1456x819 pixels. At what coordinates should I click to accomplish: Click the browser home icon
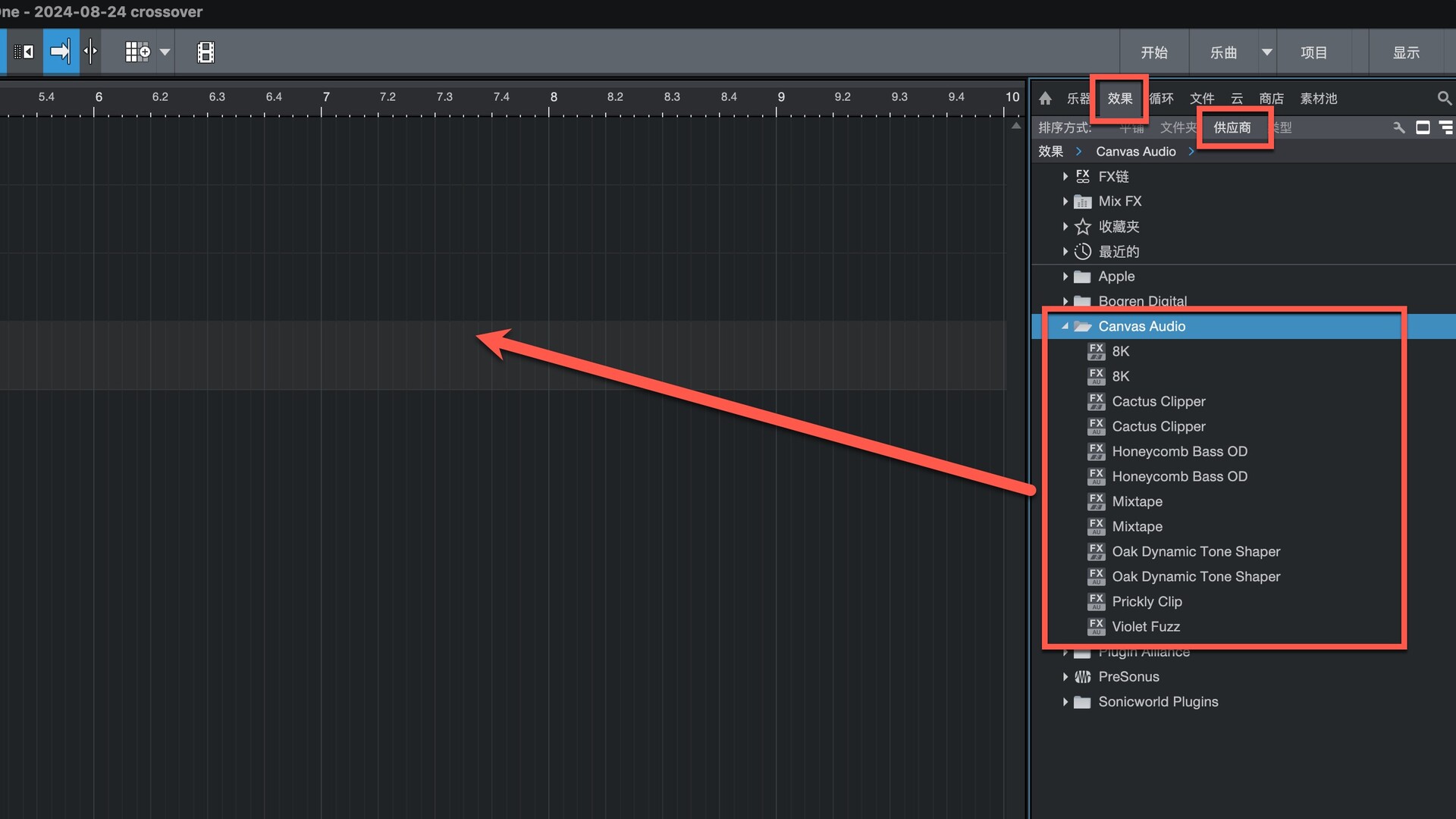coord(1045,99)
